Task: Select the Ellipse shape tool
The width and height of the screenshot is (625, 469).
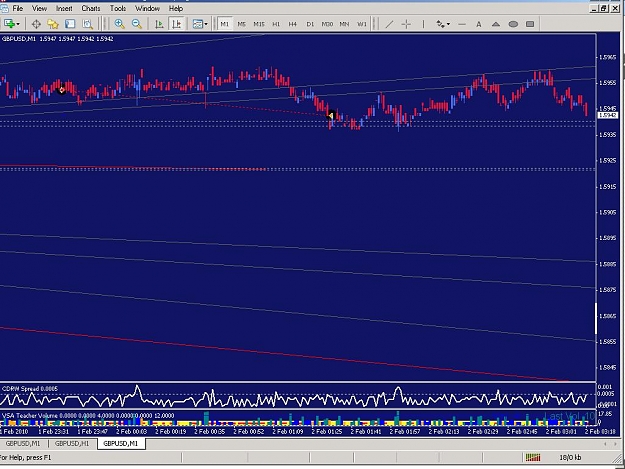Action: [x=513, y=24]
